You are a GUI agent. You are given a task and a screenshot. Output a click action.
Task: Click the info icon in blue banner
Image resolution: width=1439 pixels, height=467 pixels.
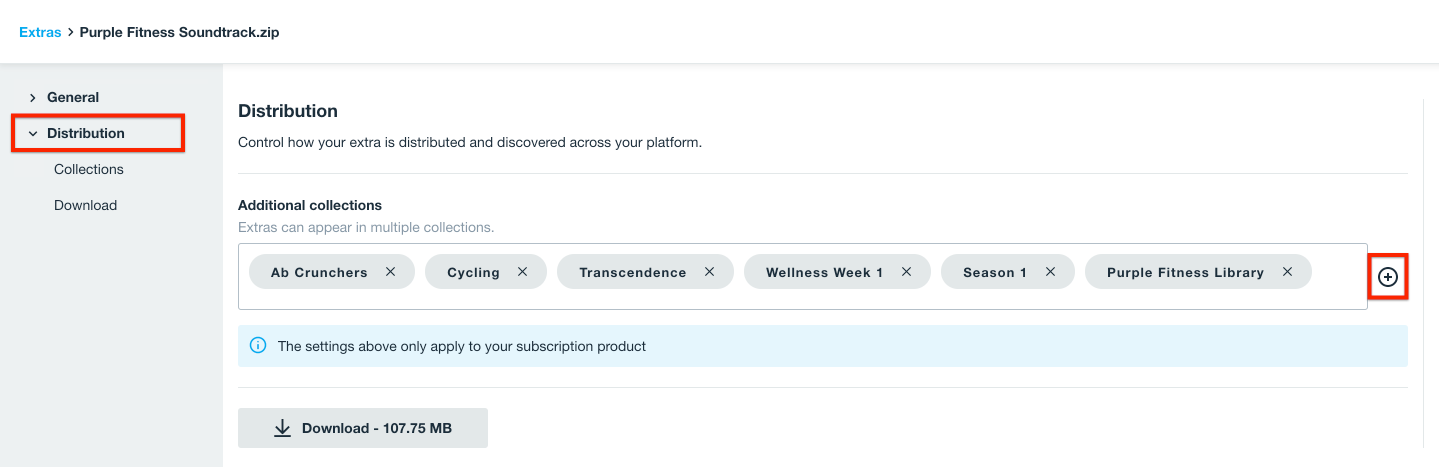click(x=258, y=346)
